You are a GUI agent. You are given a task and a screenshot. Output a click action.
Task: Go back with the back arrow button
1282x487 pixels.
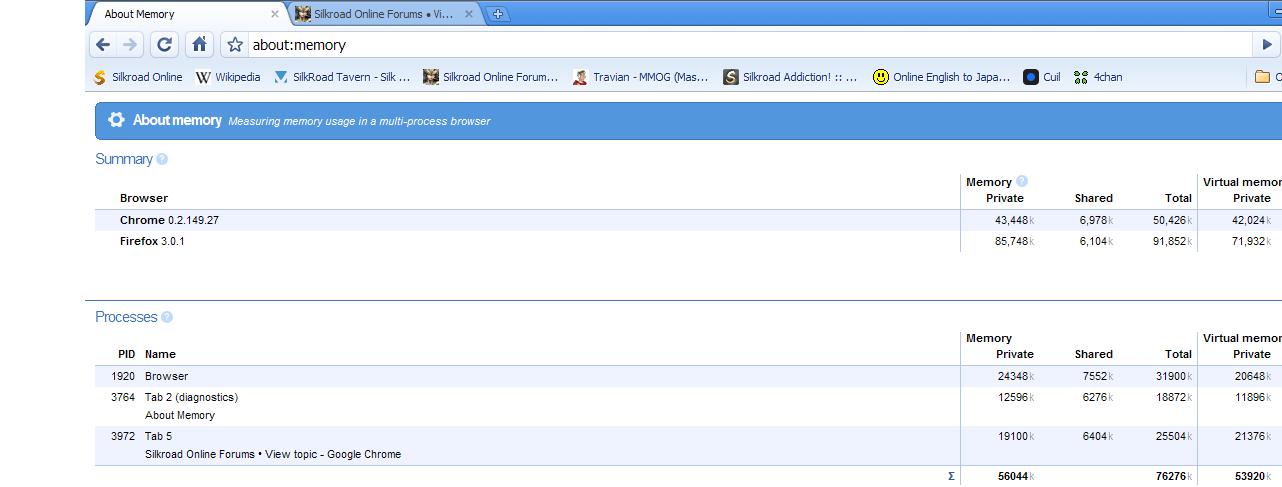tap(103, 44)
